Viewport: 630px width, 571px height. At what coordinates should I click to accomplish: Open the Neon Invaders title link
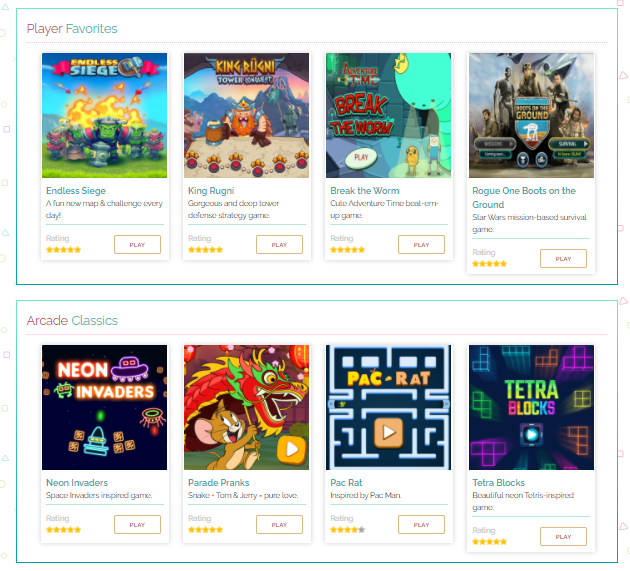pos(77,482)
